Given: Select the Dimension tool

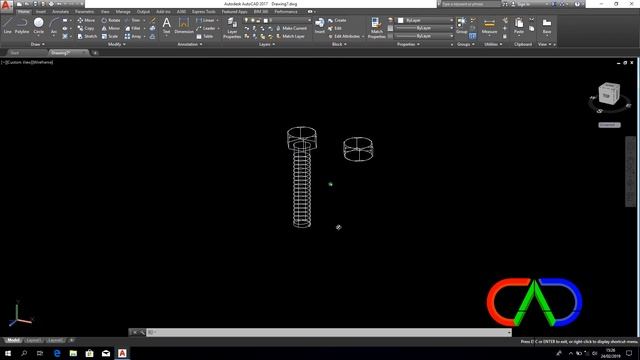Looking at the screenshot, I should [184, 25].
